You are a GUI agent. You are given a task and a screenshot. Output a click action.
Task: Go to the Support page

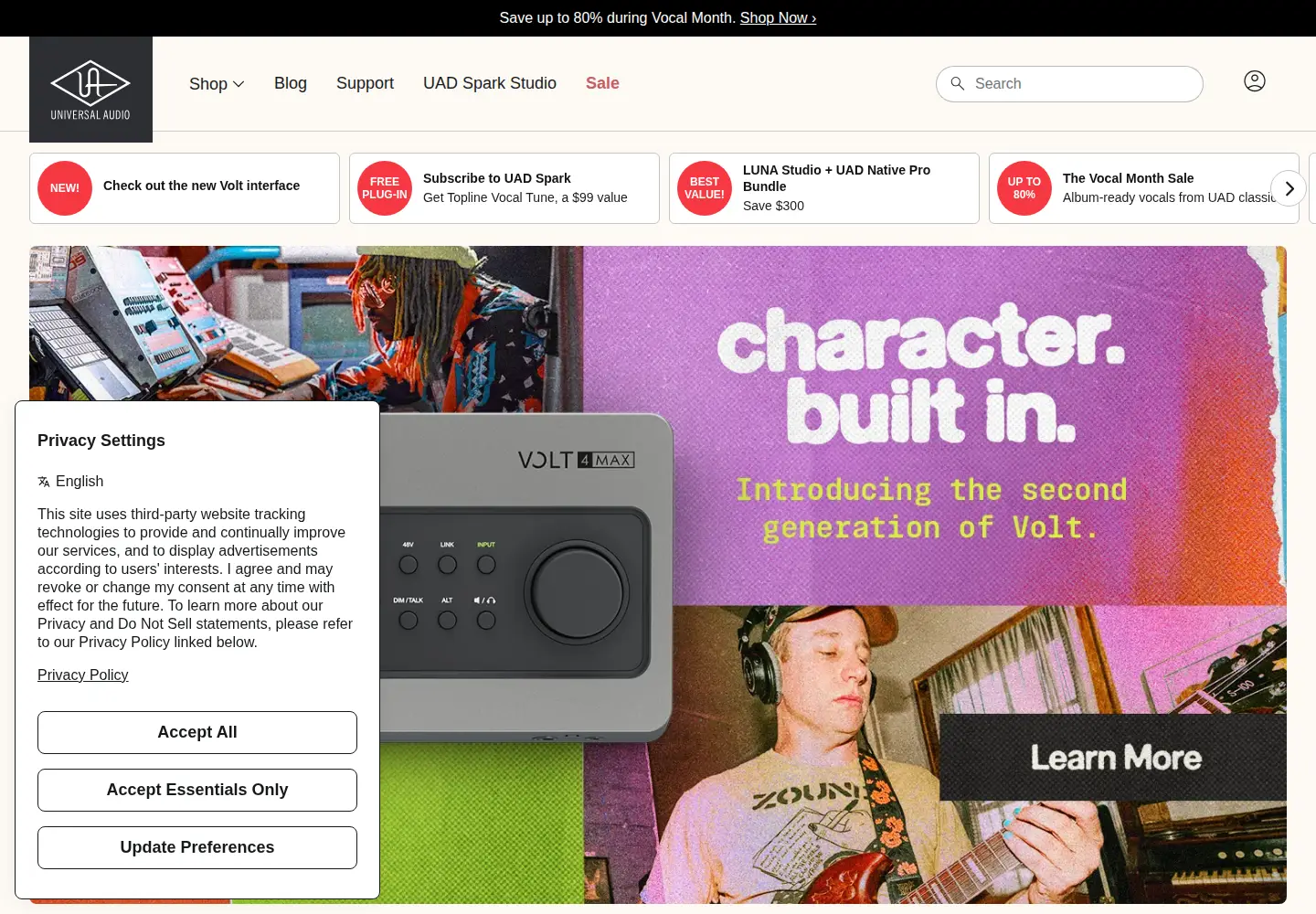point(365,83)
